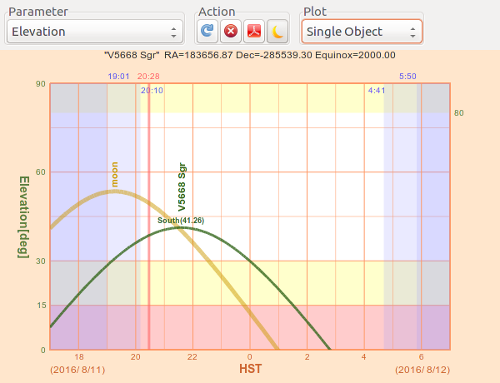The width and height of the screenshot is (500, 383).
Task: Open the Single Object plot dropdown
Action: [362, 32]
